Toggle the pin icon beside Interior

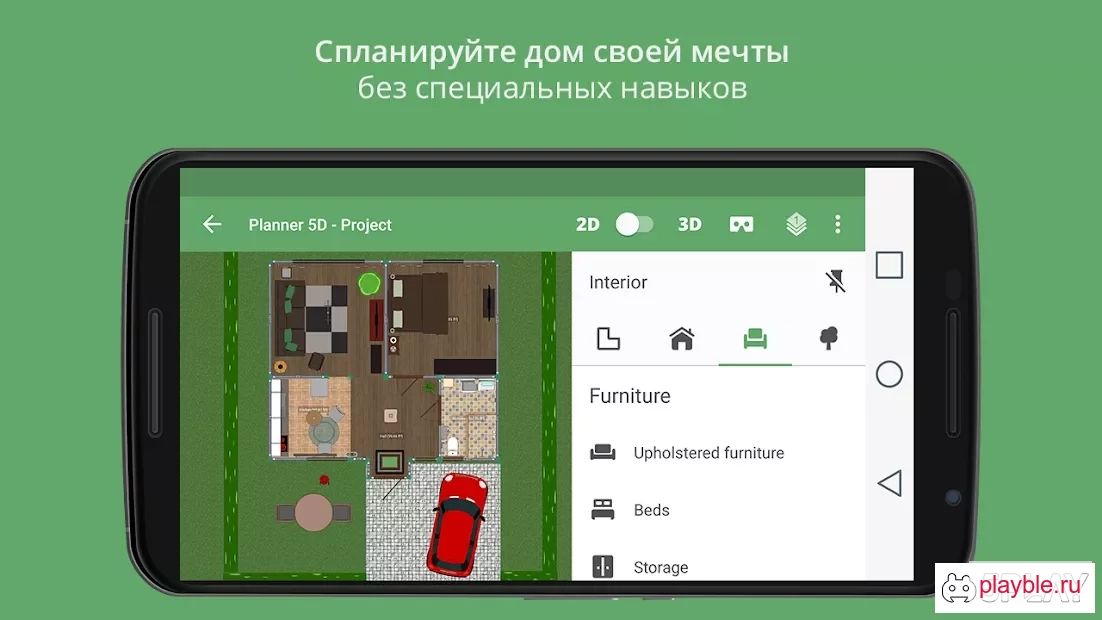[x=835, y=282]
